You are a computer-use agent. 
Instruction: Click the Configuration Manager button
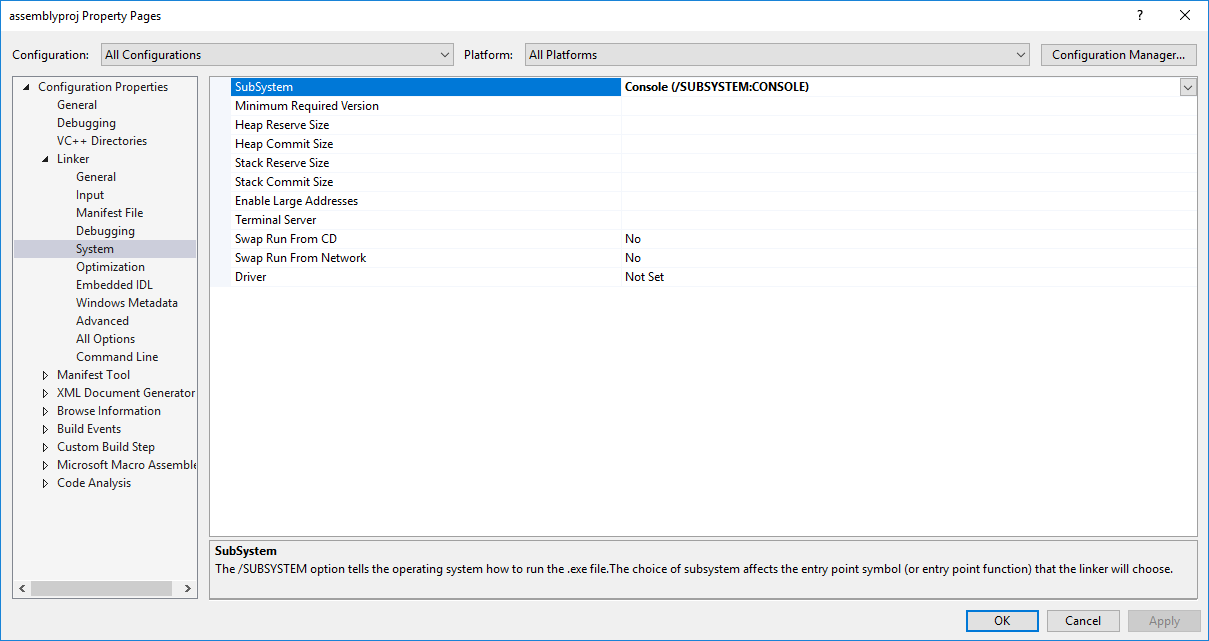click(x=1119, y=55)
